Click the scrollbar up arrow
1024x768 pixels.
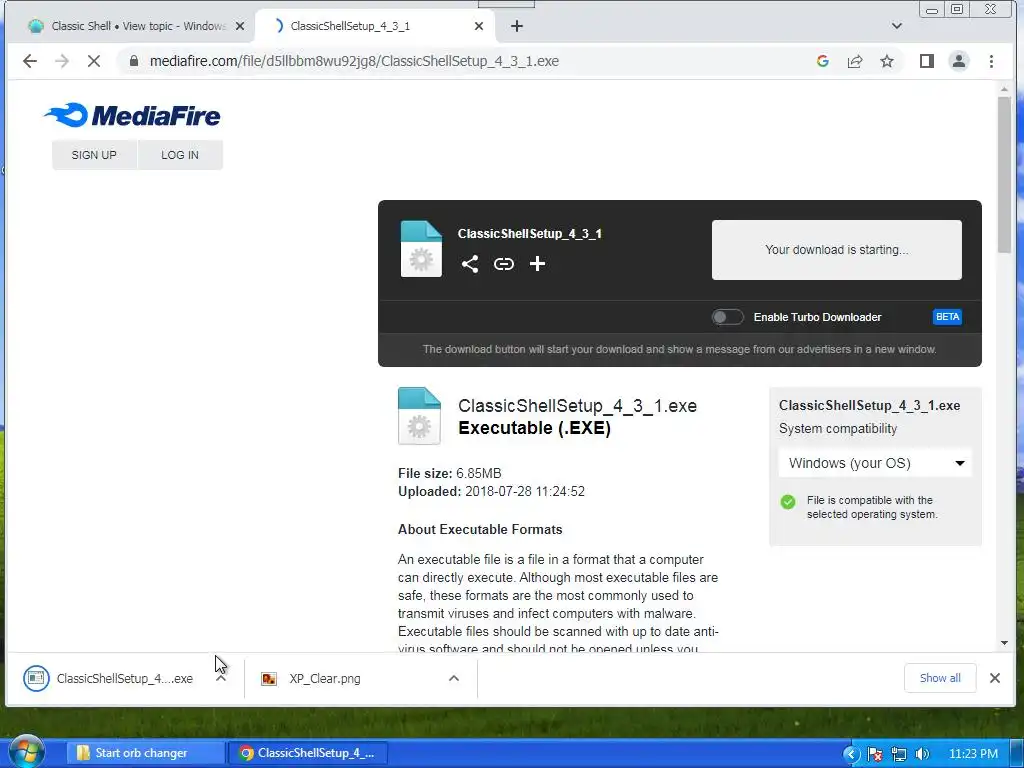pyautogui.click(x=1004, y=89)
